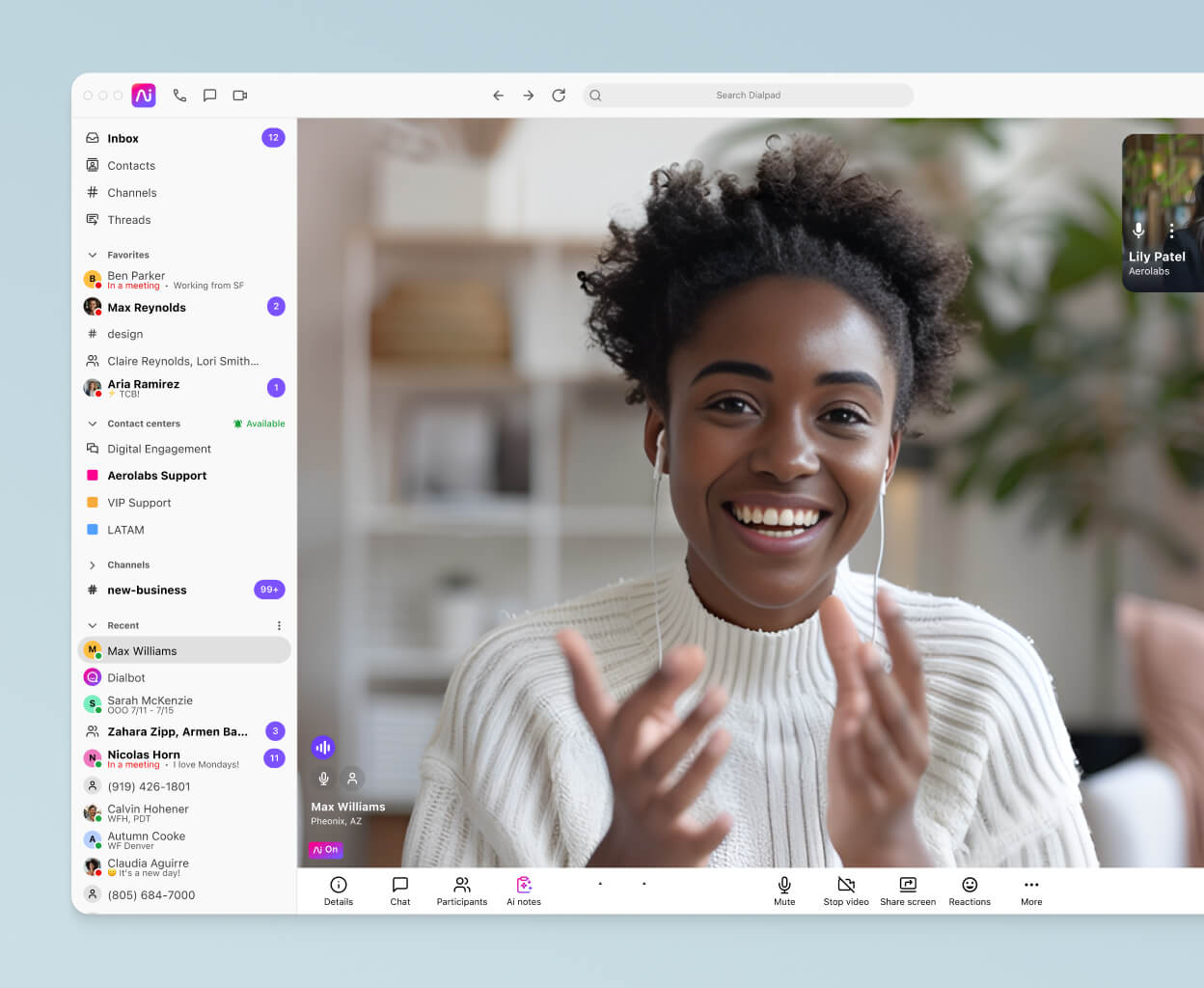
Task: Collapse the Contact centers section
Action: (x=92, y=423)
